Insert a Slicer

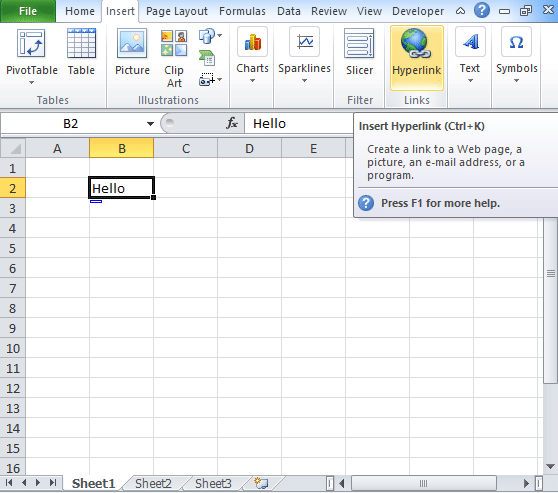pyautogui.click(x=359, y=52)
